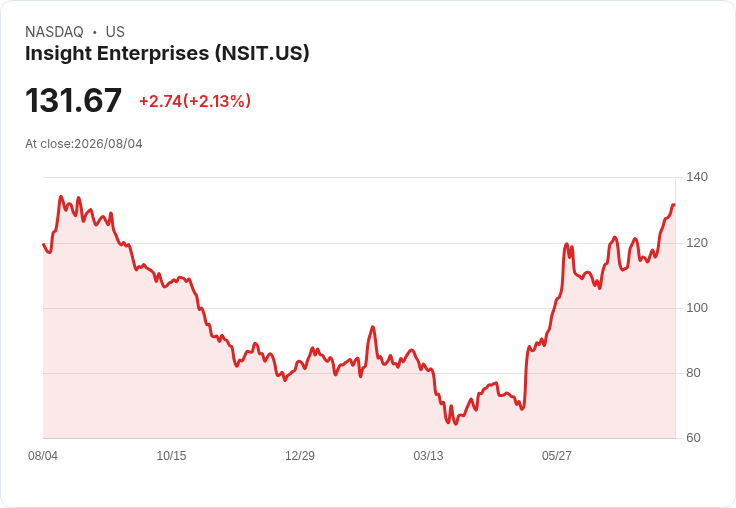
Task: Click the NASDAQ exchange label
Action: [54, 32]
